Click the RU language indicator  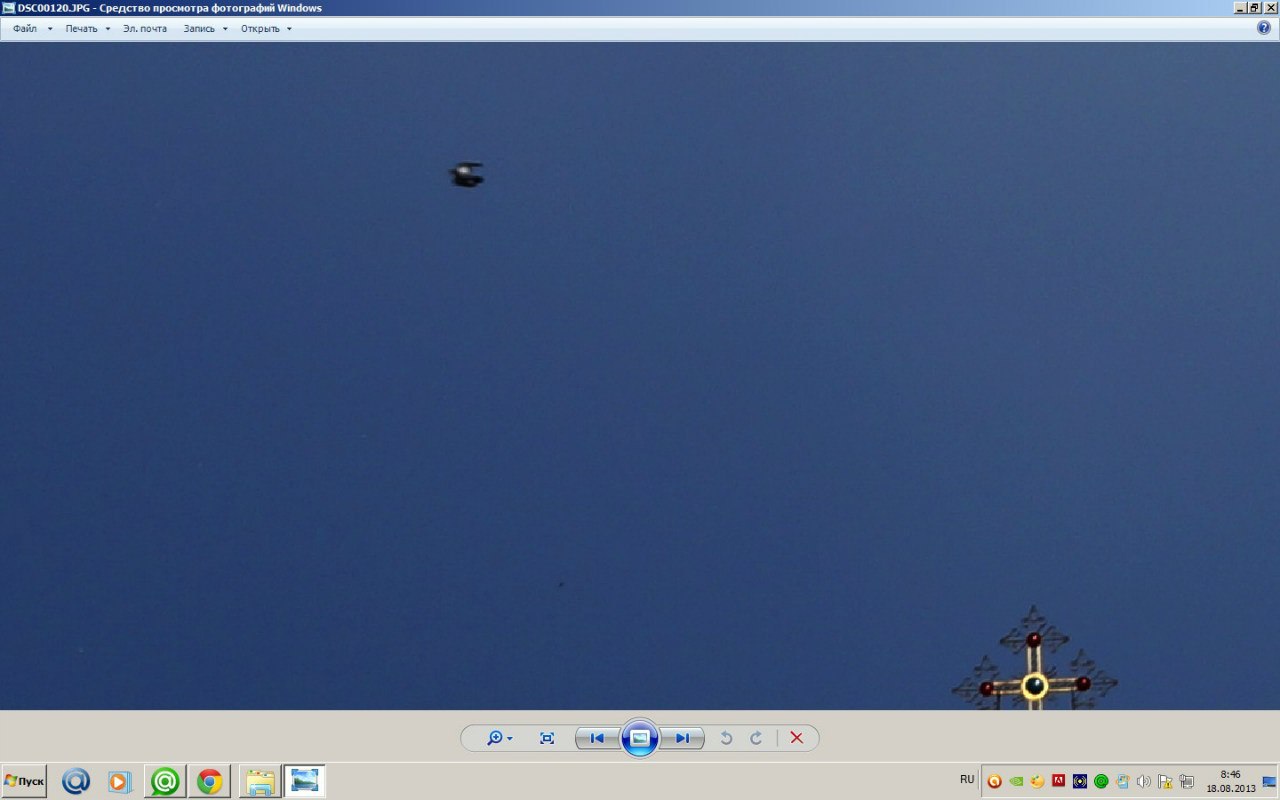pyautogui.click(x=967, y=780)
